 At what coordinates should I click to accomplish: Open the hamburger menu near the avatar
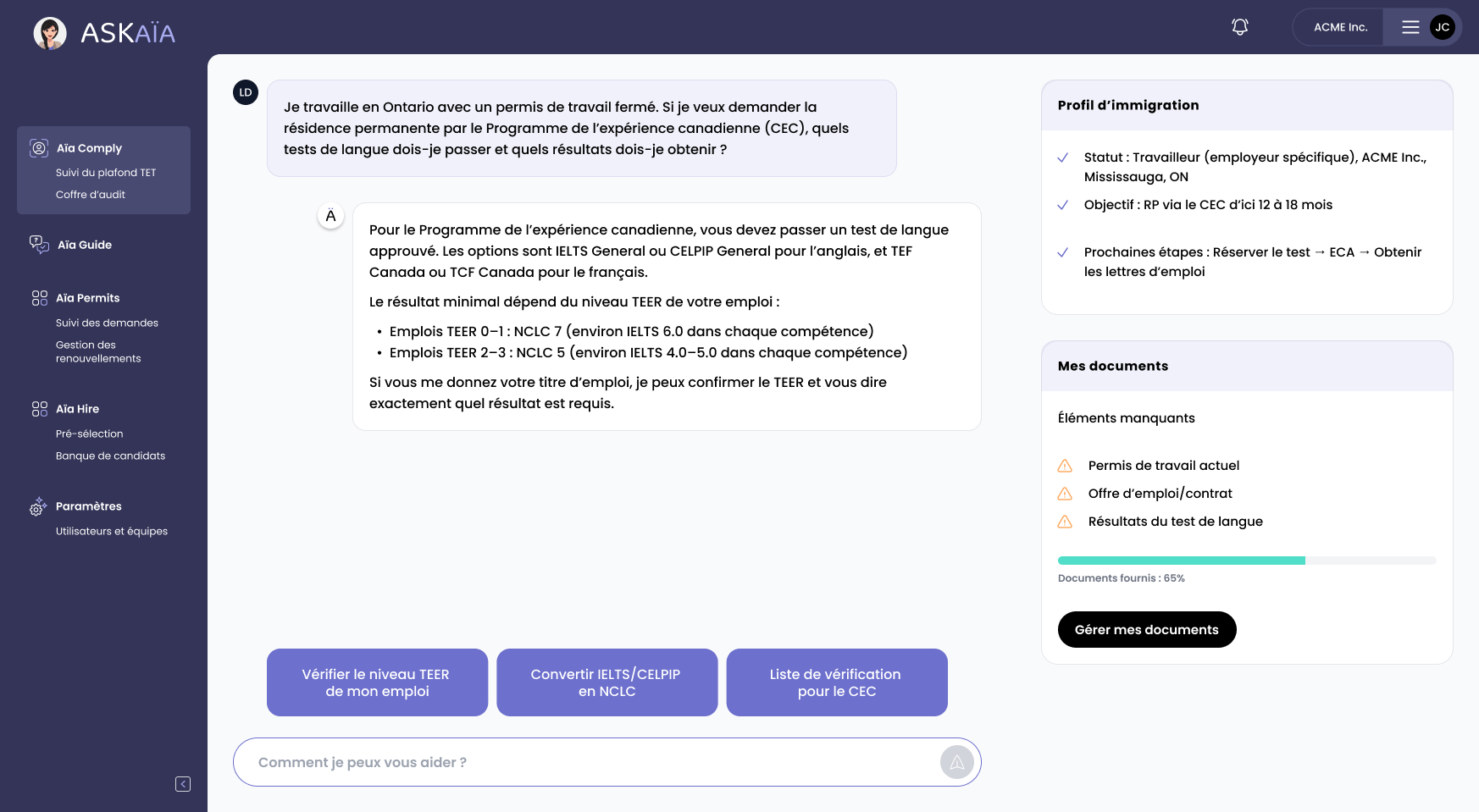(1410, 26)
